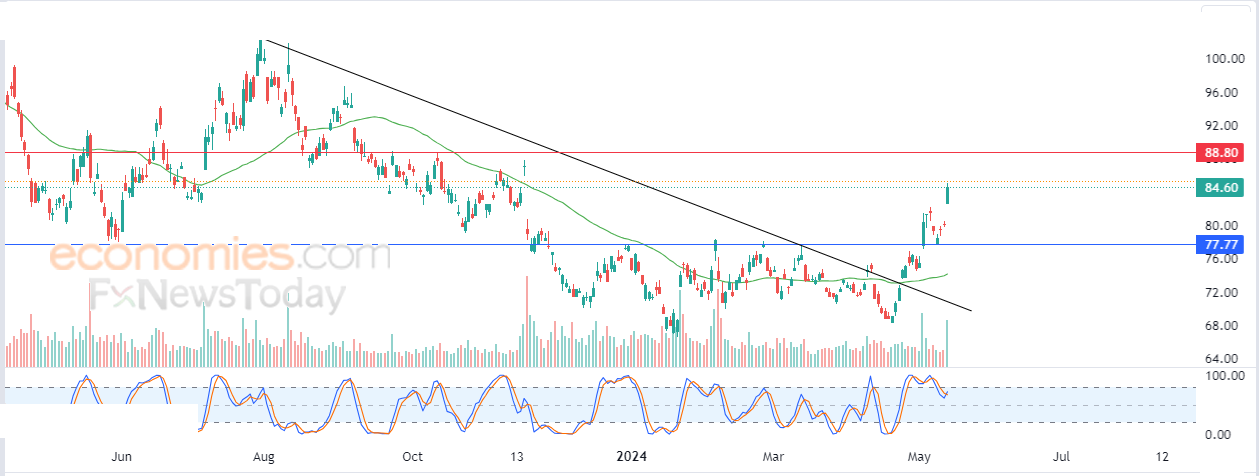Viewport: 1259px width, 476px height.
Task: Click the FxNewsToday watermark text
Action: pos(217,296)
